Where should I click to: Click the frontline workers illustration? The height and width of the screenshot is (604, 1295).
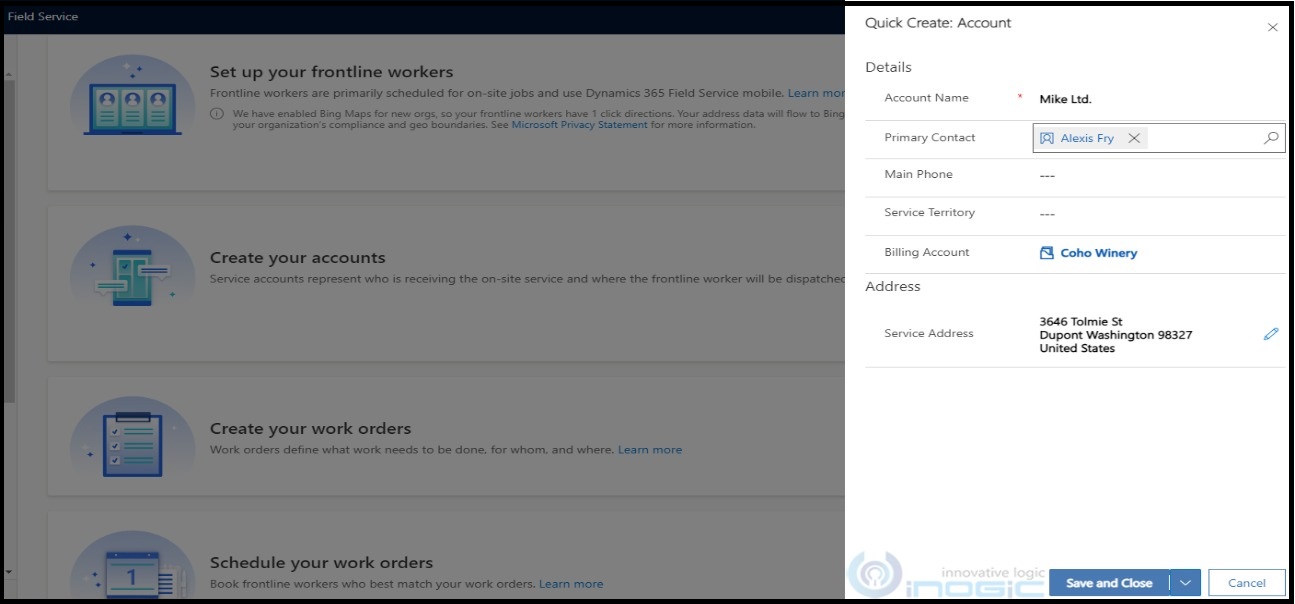pos(132,97)
